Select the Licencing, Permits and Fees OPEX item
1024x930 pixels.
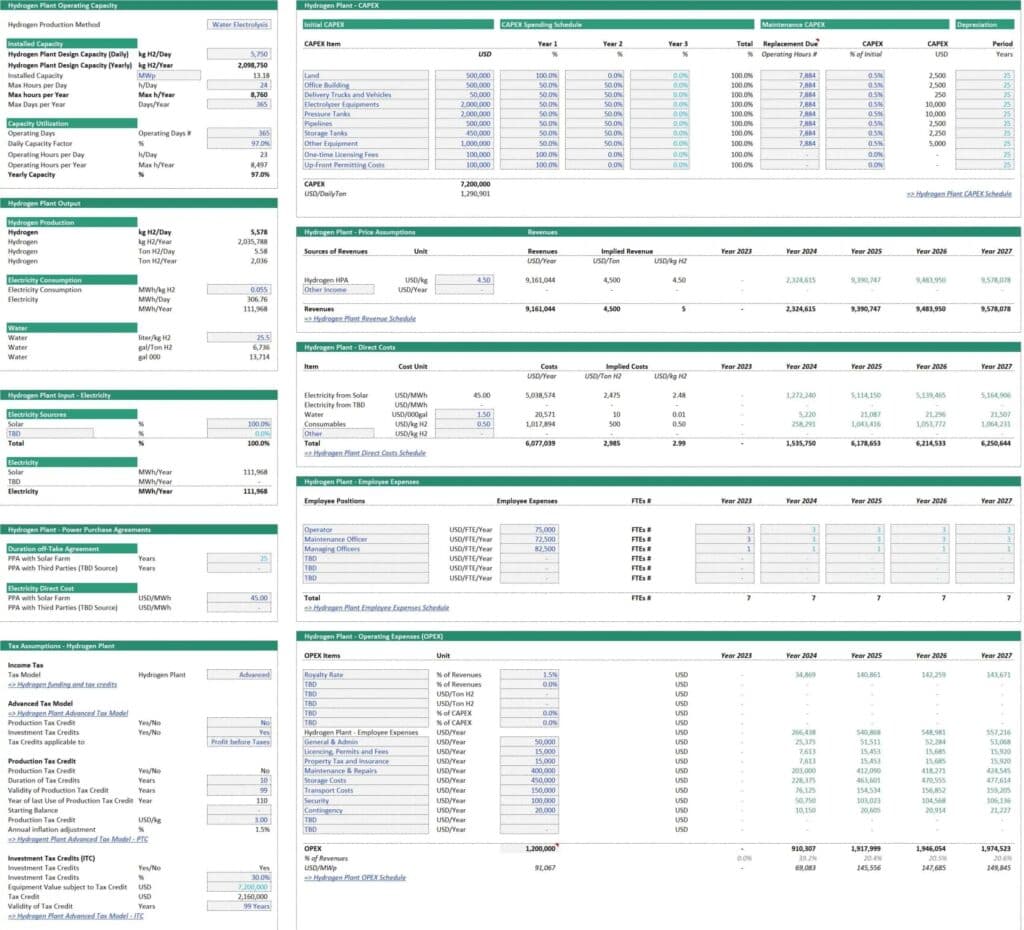click(x=366, y=752)
